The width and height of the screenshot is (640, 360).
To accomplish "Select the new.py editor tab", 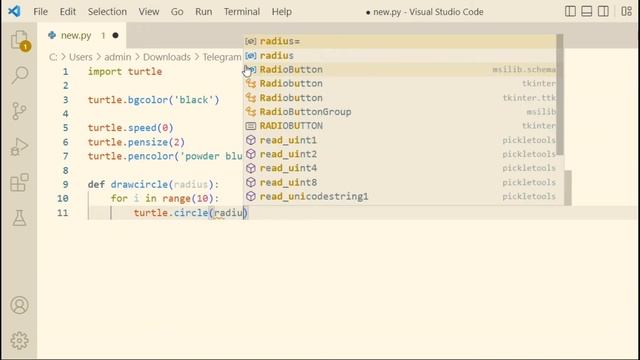I will click(x=82, y=36).
